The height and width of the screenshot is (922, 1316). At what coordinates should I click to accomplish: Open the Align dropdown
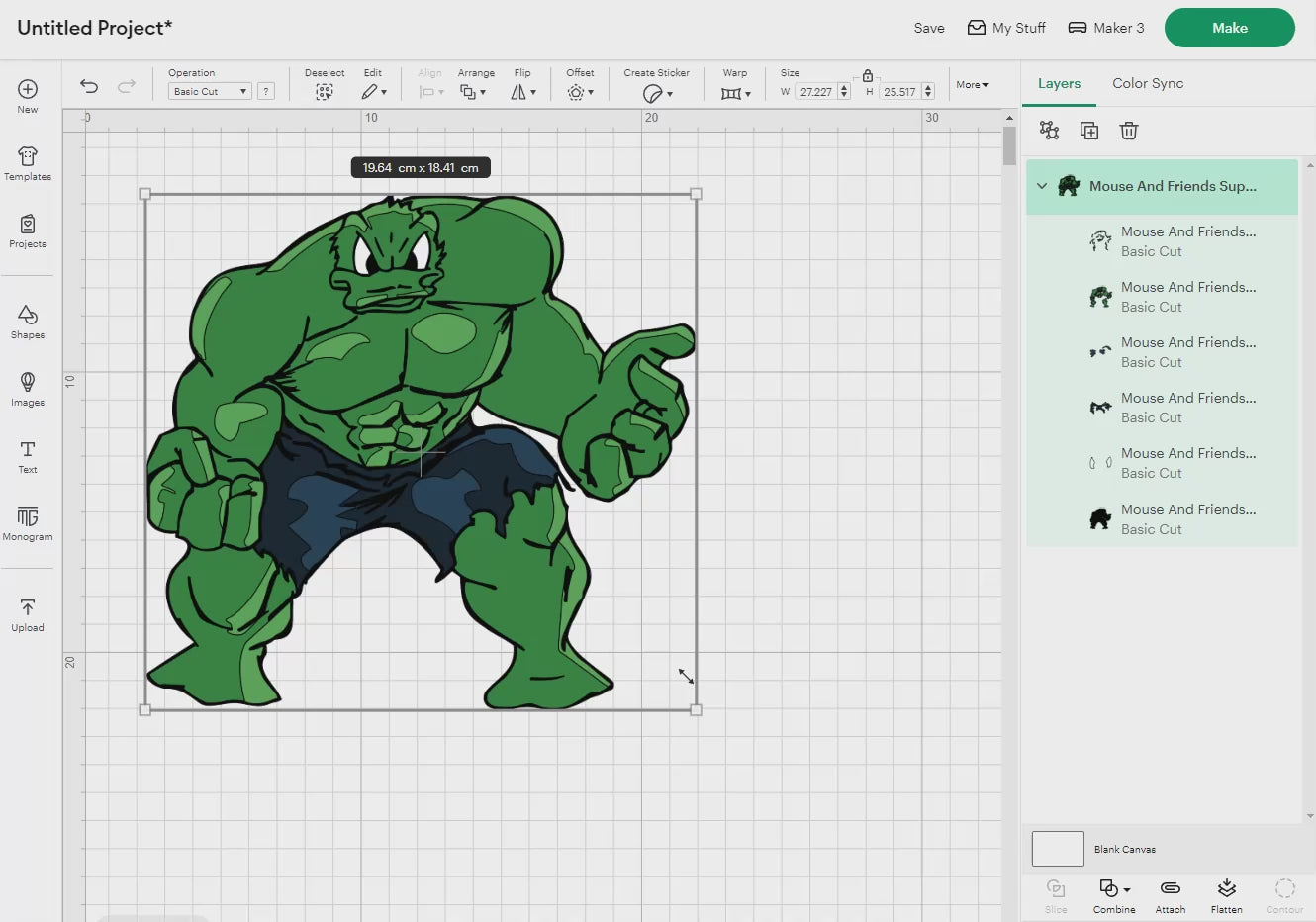[431, 91]
